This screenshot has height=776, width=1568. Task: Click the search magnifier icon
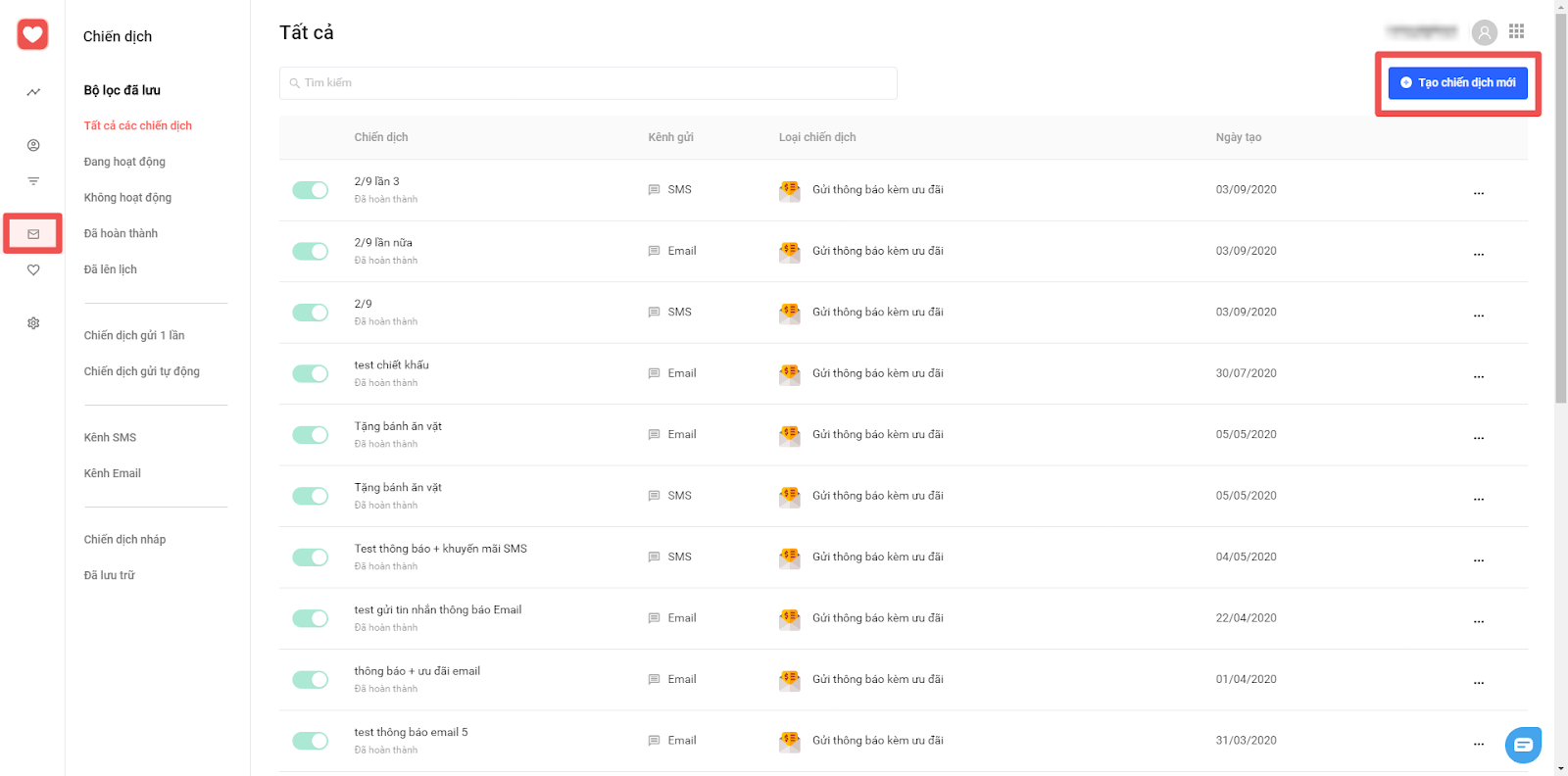click(294, 83)
